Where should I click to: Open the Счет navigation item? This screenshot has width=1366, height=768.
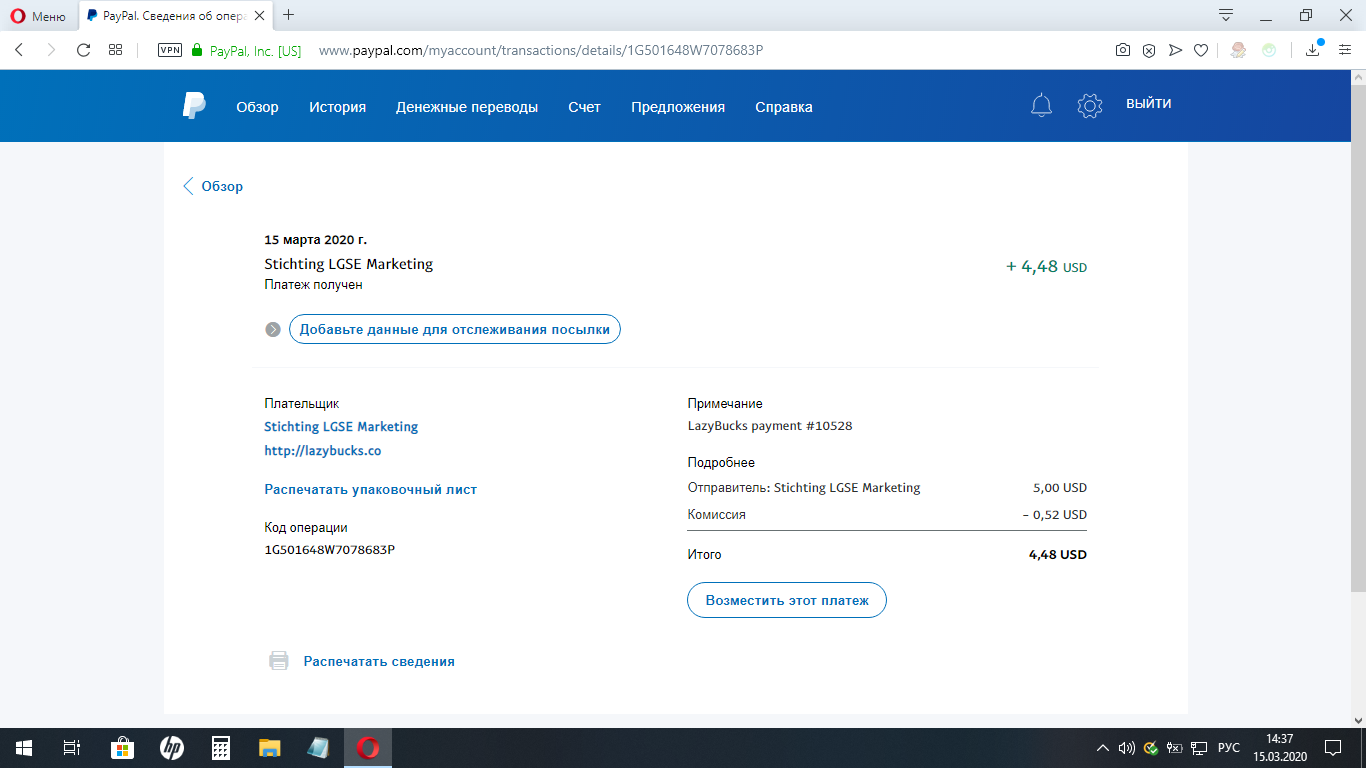(584, 107)
